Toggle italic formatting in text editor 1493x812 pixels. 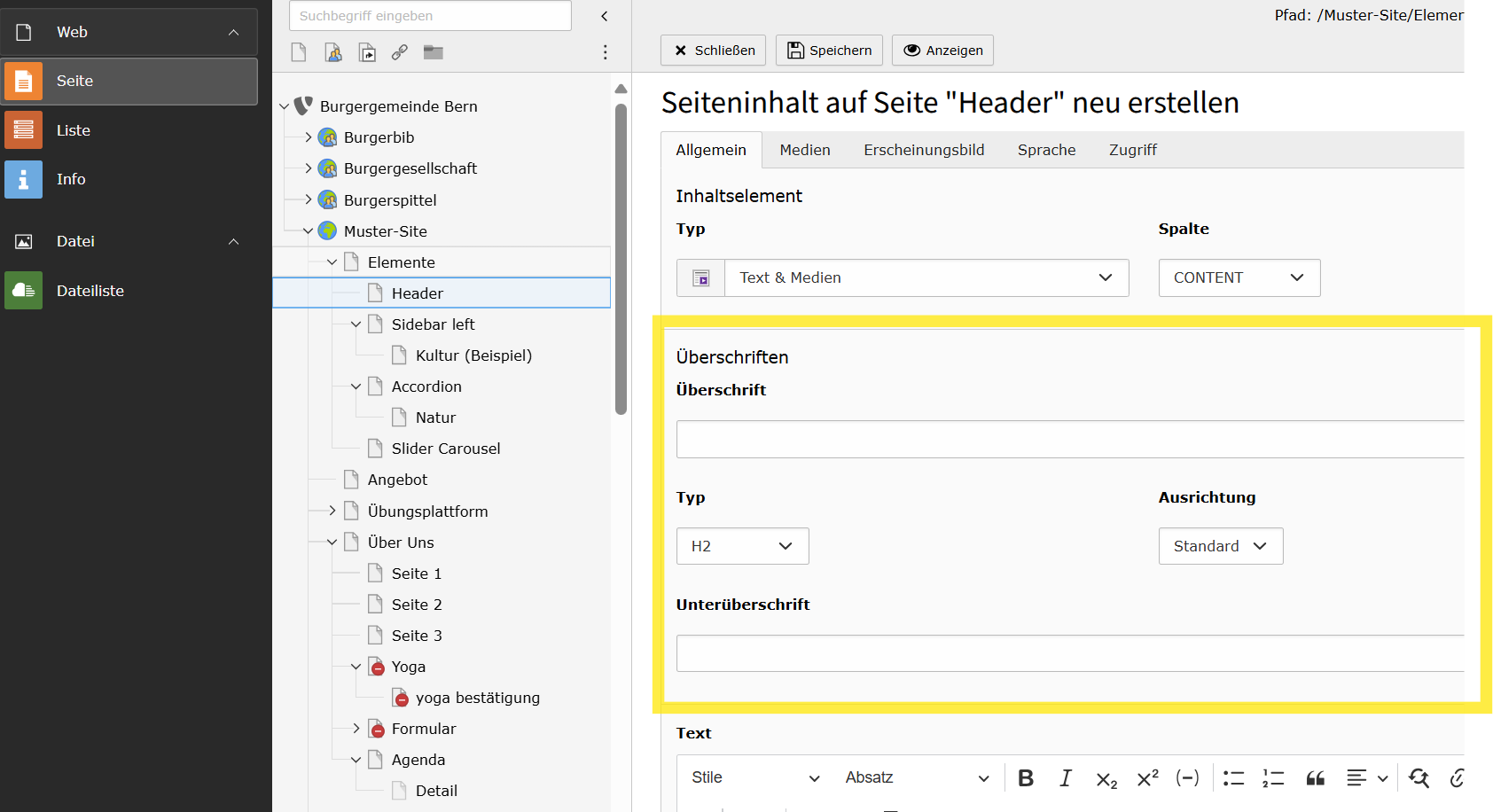tap(1065, 778)
